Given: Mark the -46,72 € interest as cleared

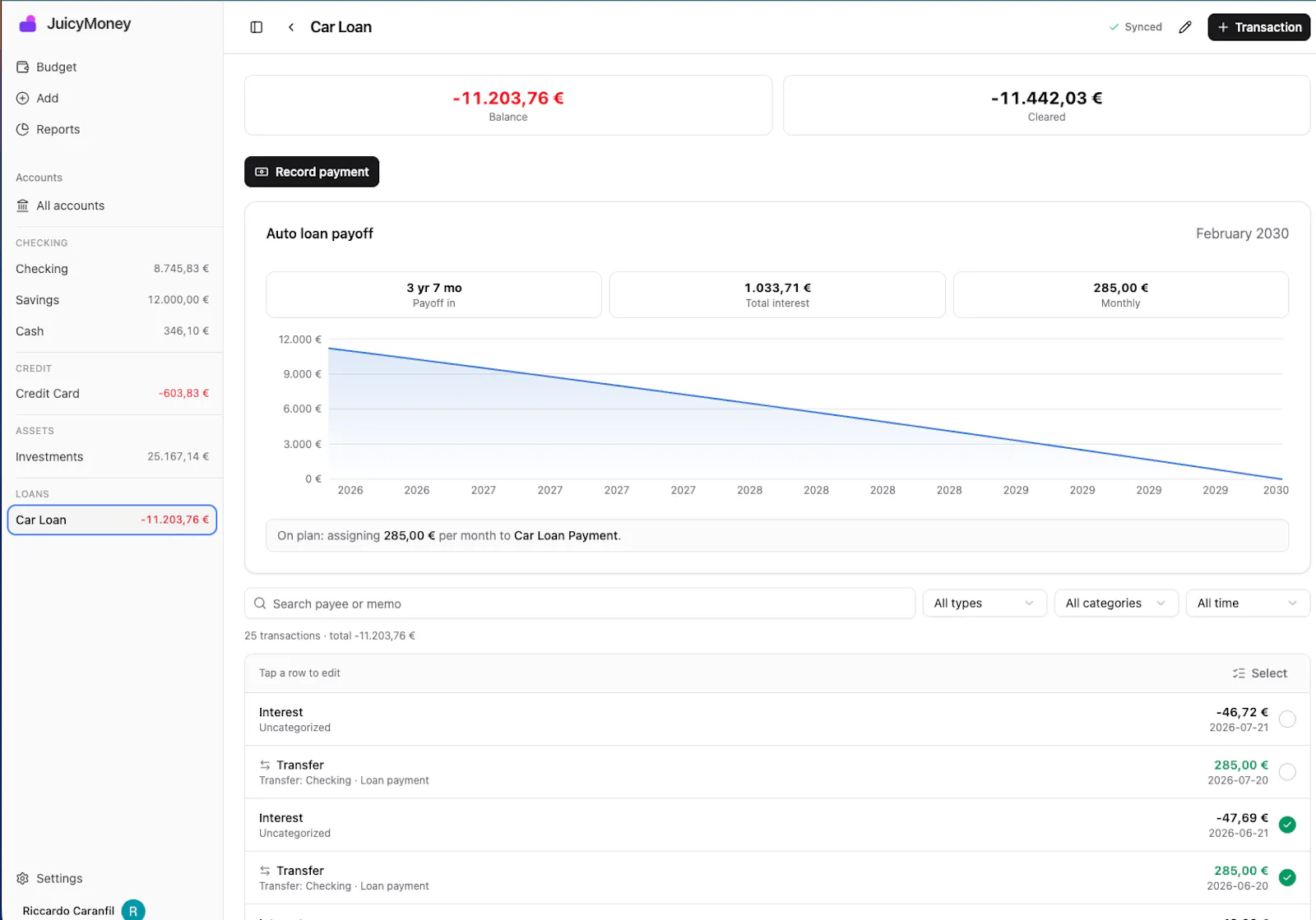Looking at the screenshot, I should point(1287,719).
